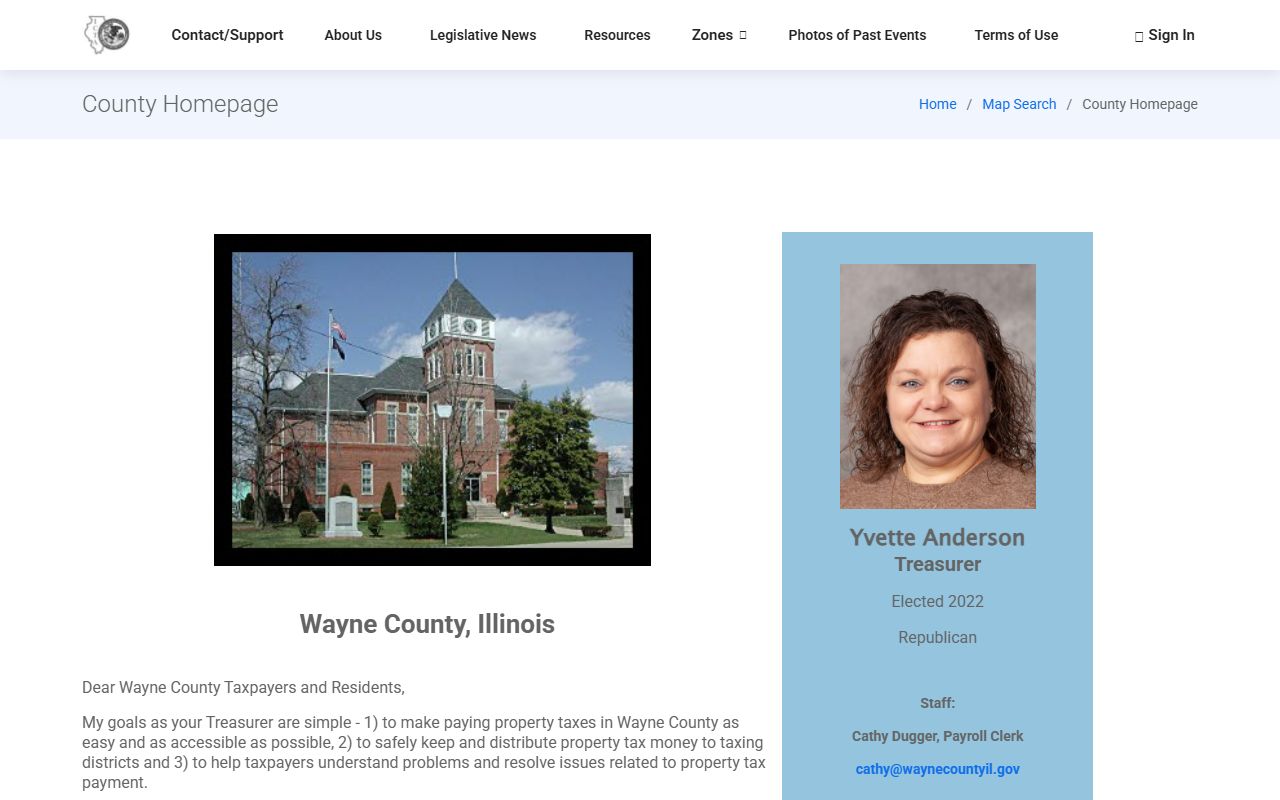
Task: Click the Wayne County courthouse photo
Action: pos(432,400)
